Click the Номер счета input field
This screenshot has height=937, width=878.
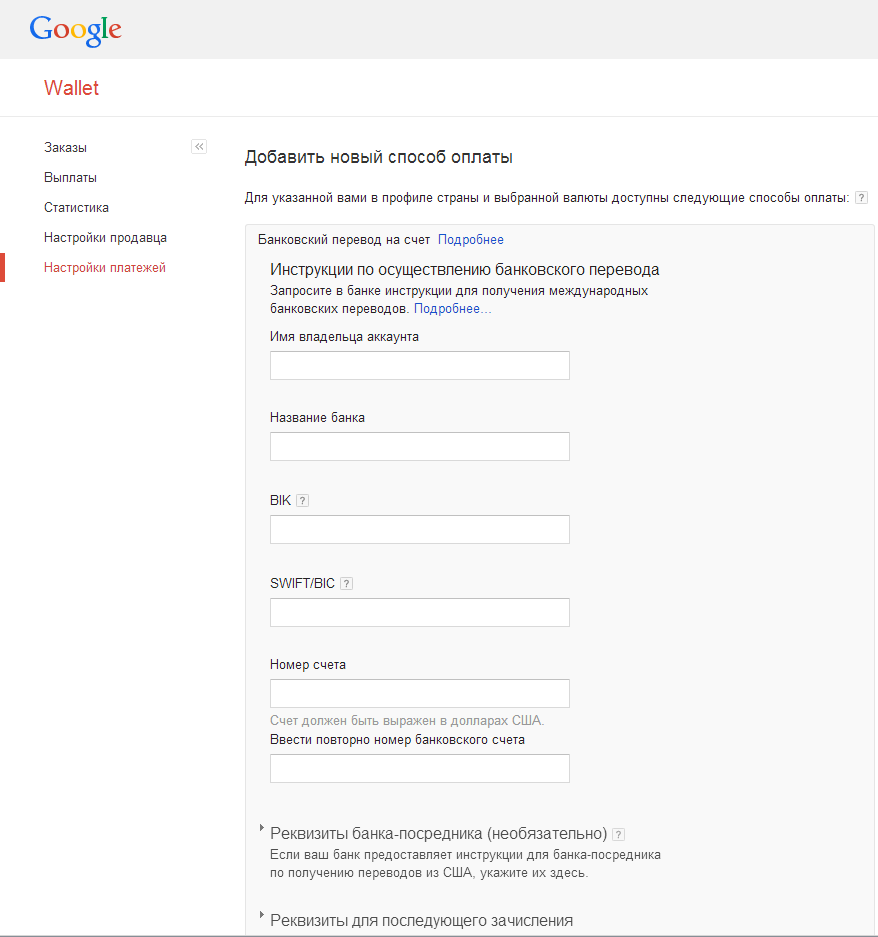[x=419, y=693]
